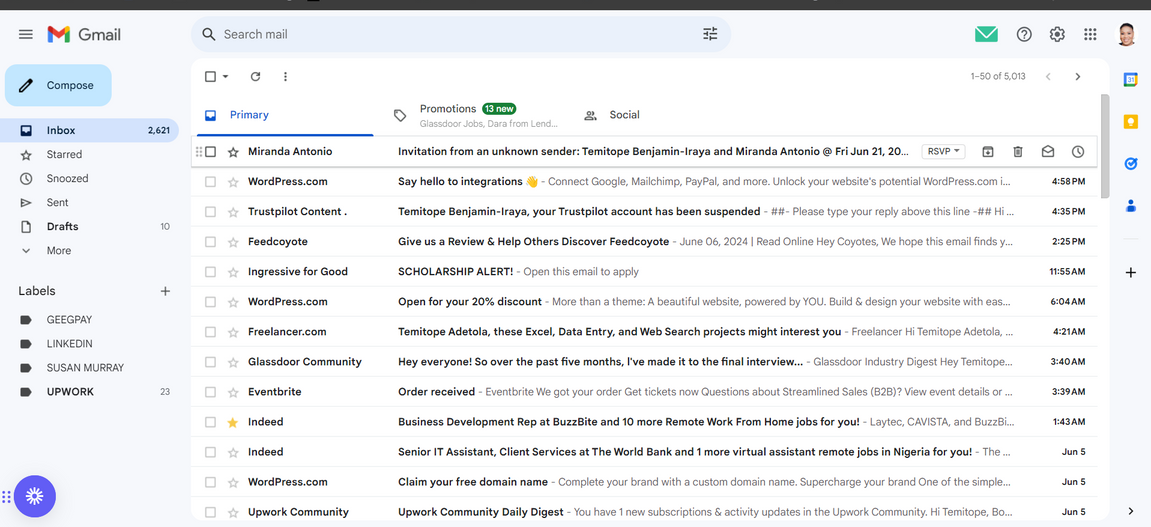Image resolution: width=1151 pixels, height=527 pixels.
Task: Click the Compose button
Action: [59, 85]
